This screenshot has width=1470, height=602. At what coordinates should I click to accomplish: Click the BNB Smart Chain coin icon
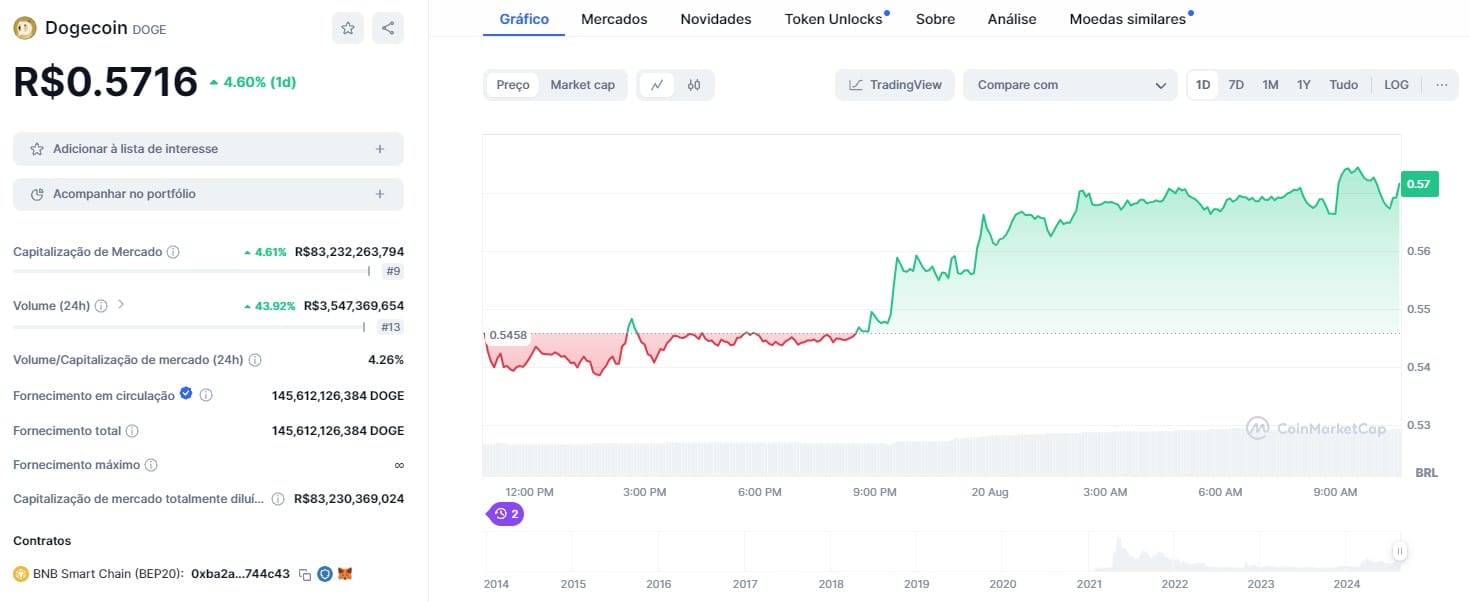[x=20, y=574]
